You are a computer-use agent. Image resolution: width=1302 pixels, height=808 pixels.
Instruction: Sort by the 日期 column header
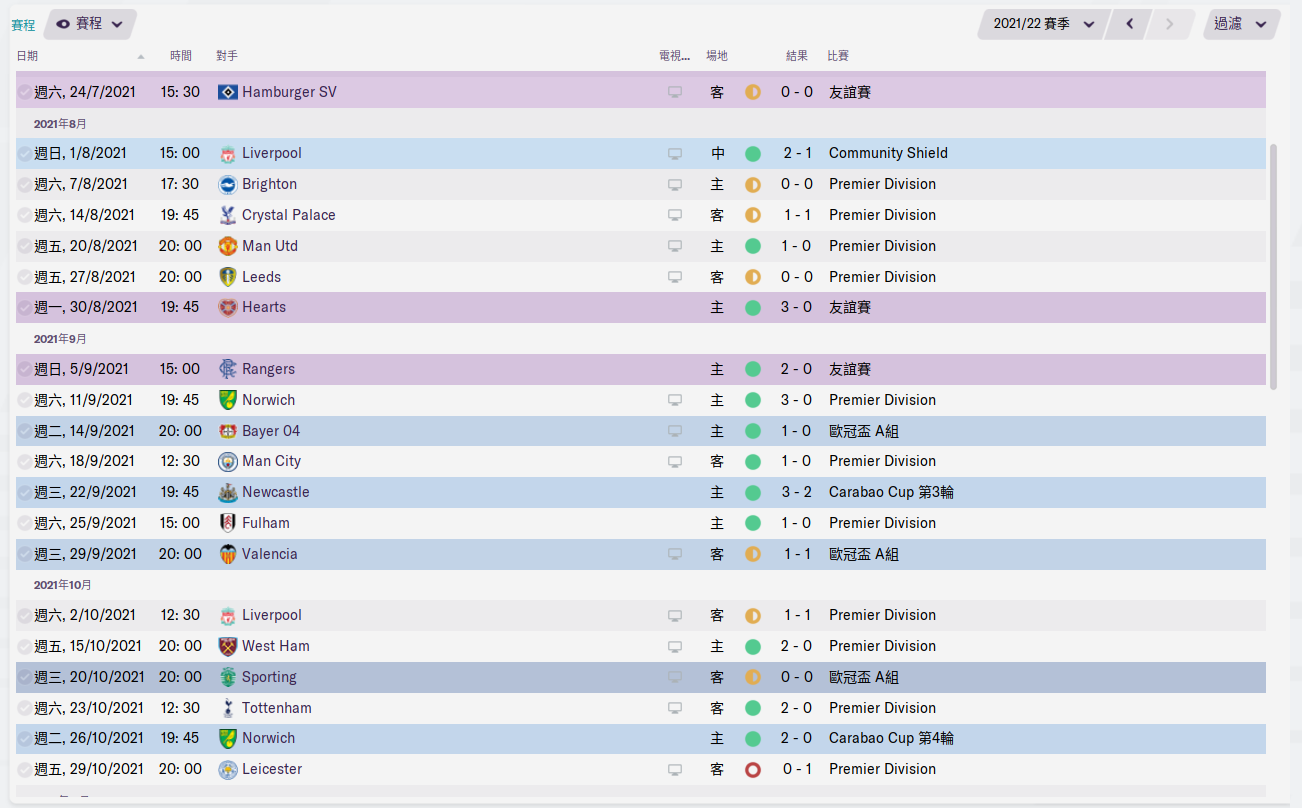(28, 56)
